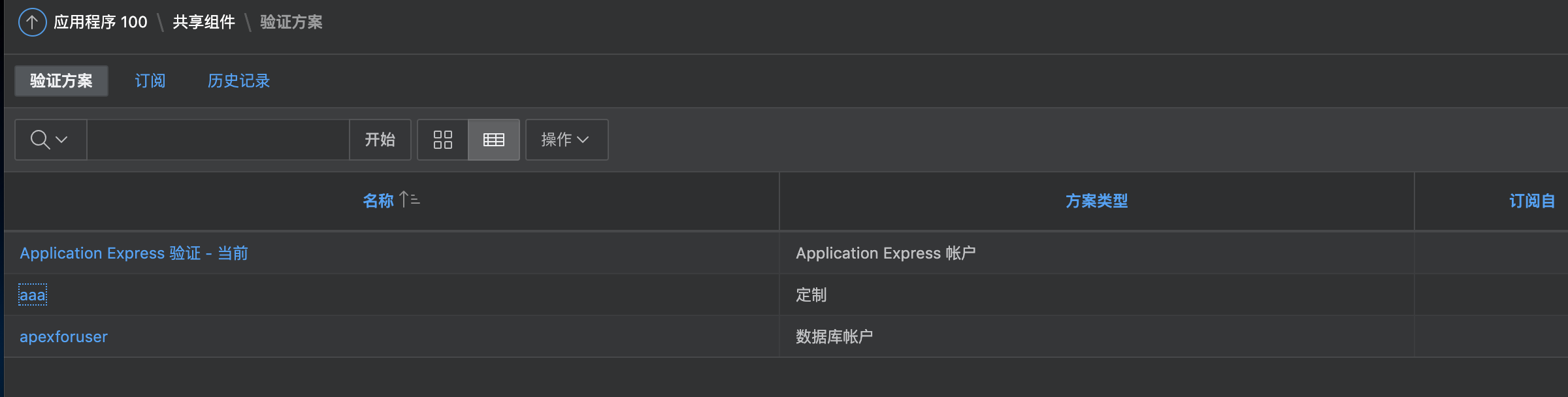Click the 开始 search button
1568x397 pixels.
point(380,140)
